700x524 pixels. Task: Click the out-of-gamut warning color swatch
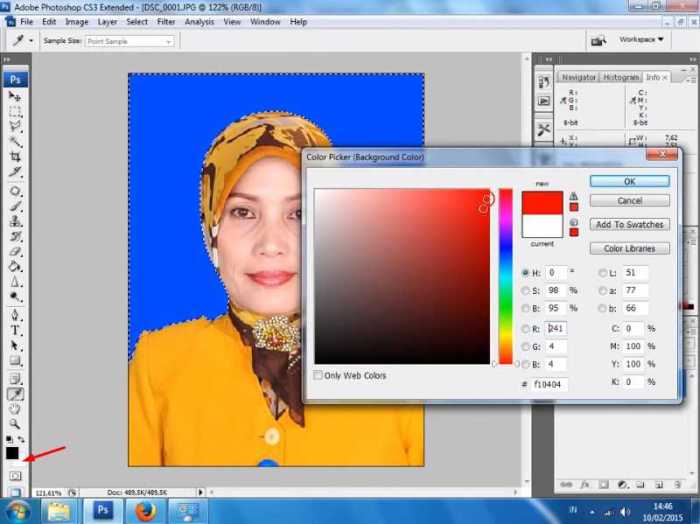click(574, 207)
